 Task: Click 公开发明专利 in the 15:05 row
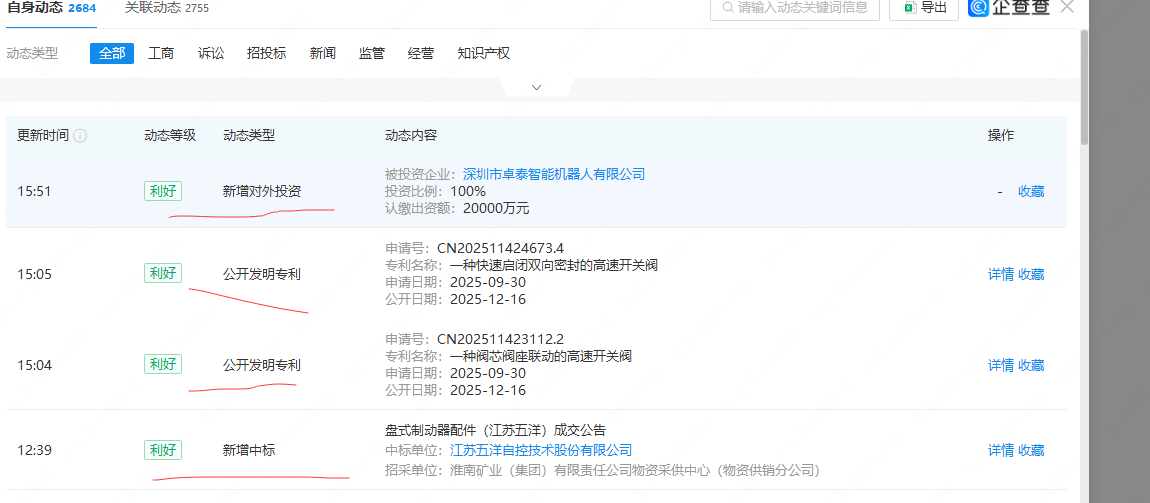pos(262,274)
